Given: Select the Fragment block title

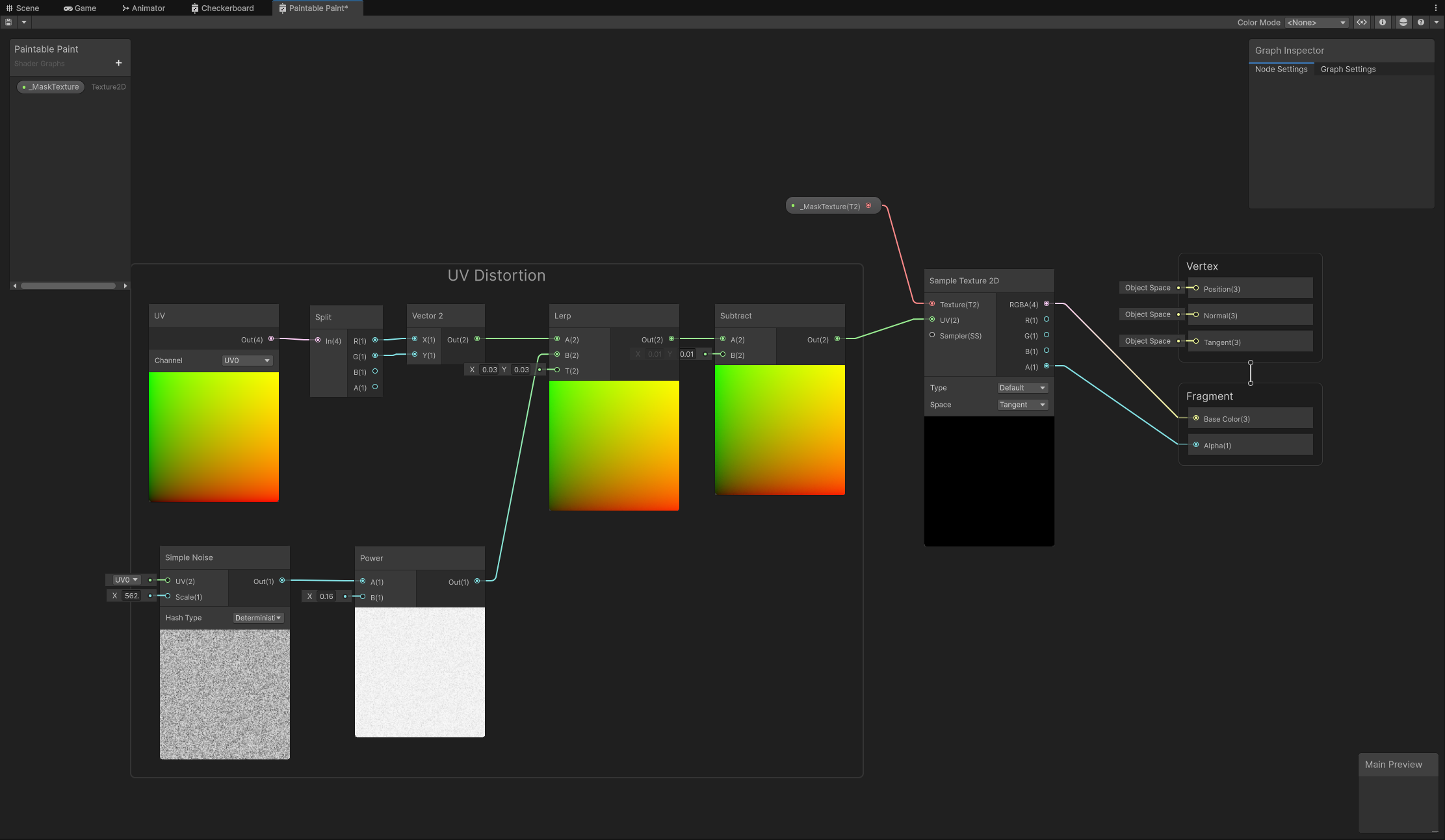Looking at the screenshot, I should point(1209,396).
